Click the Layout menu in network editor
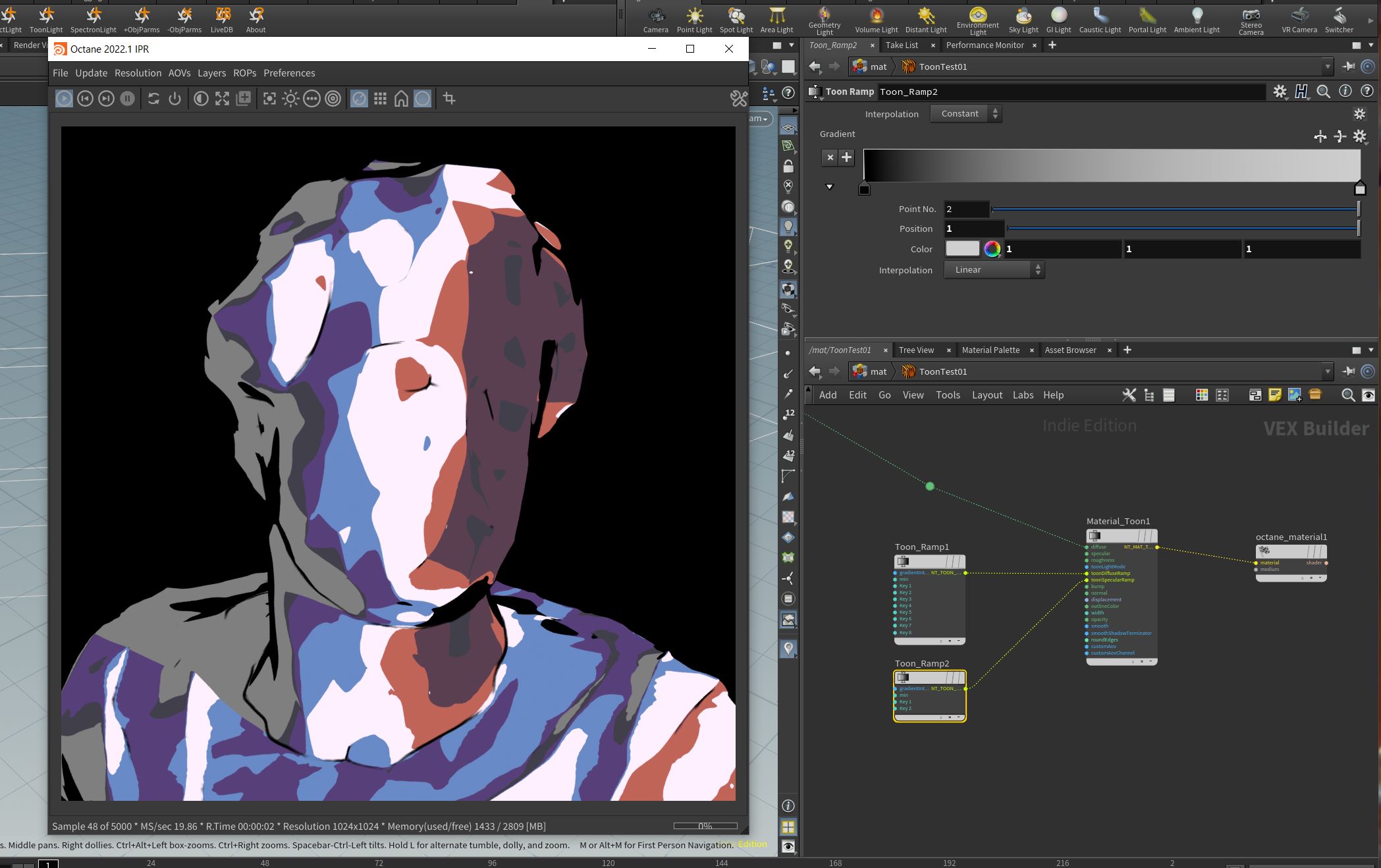 click(987, 395)
